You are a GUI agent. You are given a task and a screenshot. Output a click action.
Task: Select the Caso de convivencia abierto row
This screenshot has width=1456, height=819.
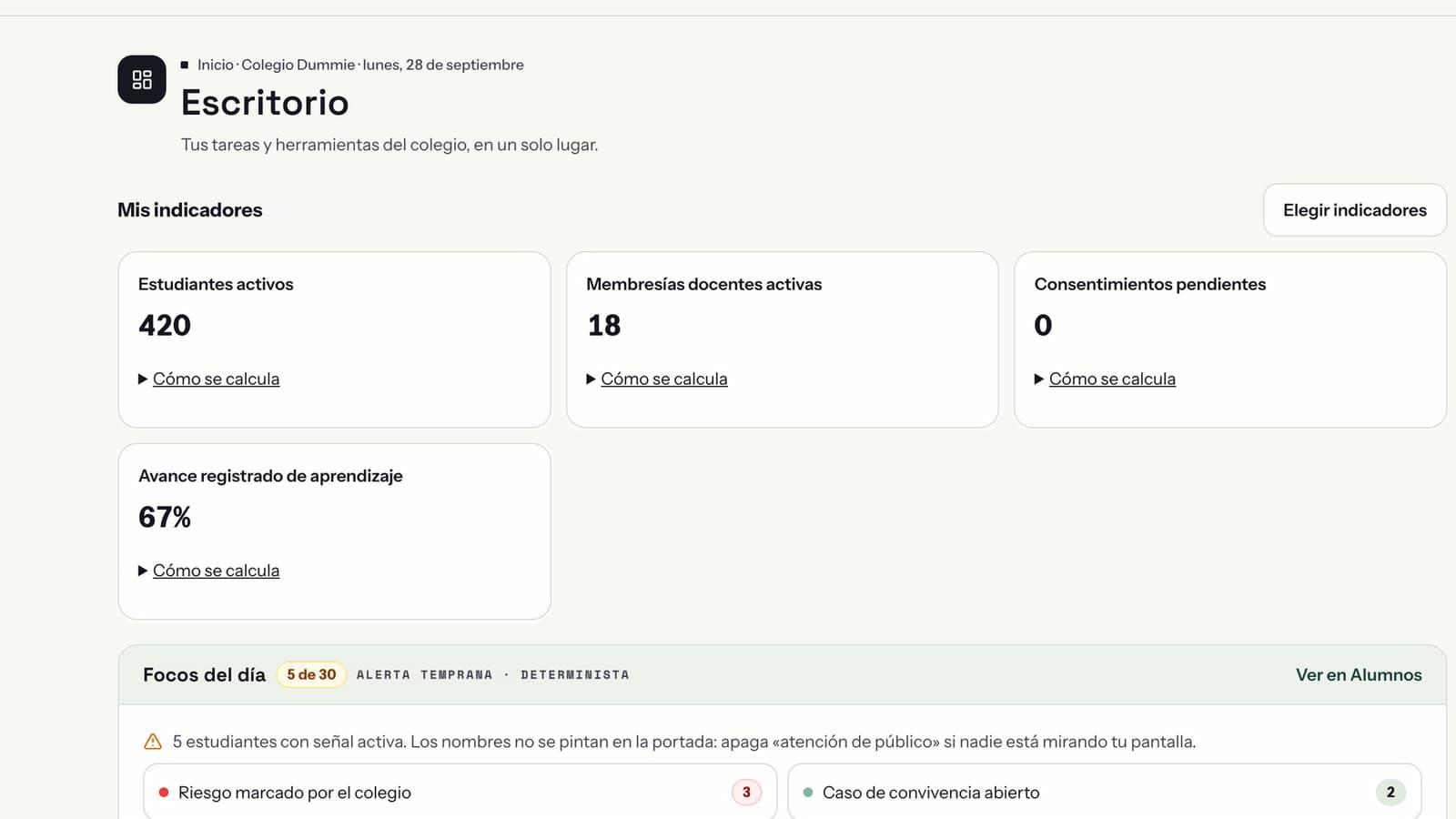pos(1105,792)
